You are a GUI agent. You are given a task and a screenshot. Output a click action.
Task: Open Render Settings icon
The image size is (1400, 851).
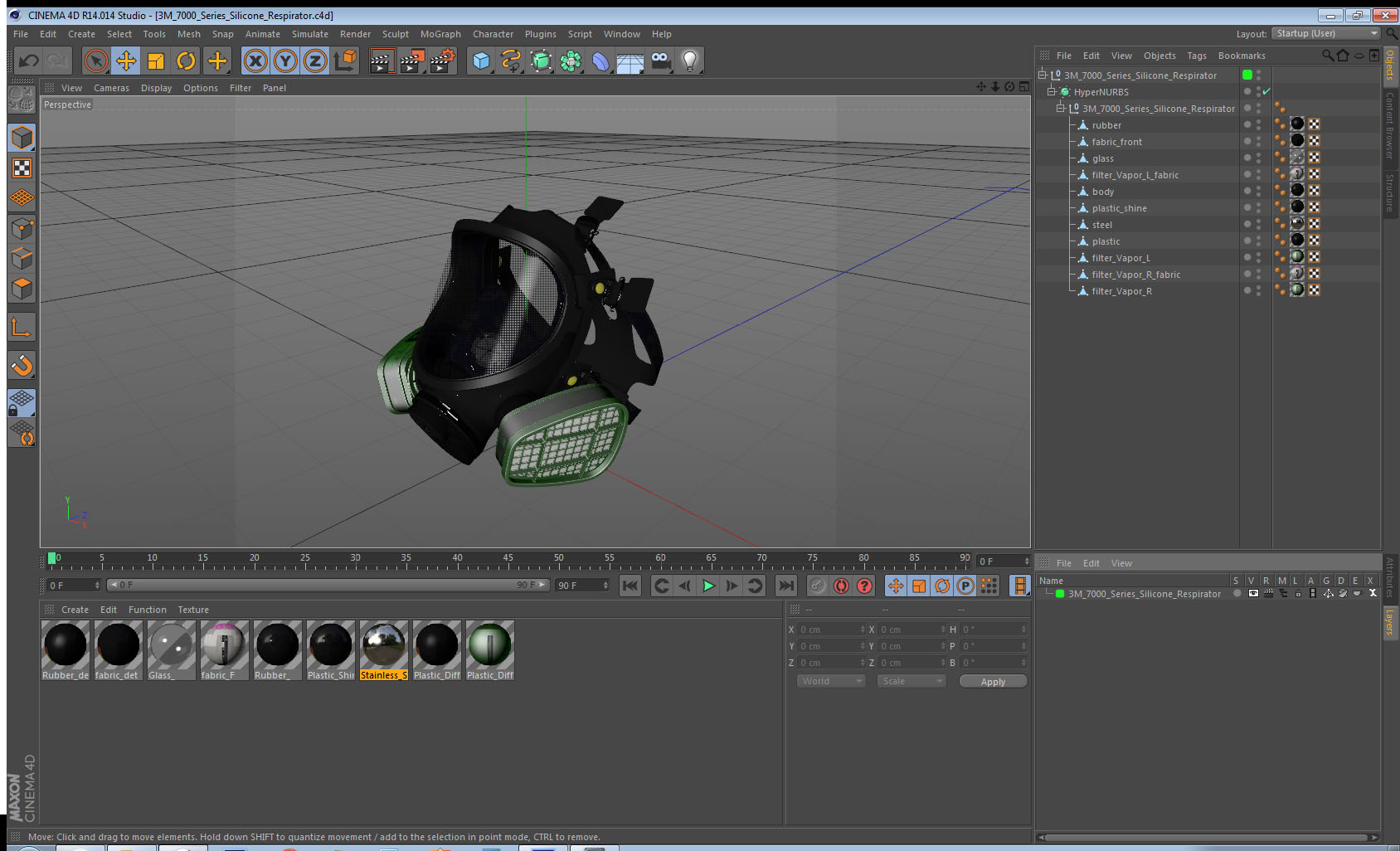443,61
